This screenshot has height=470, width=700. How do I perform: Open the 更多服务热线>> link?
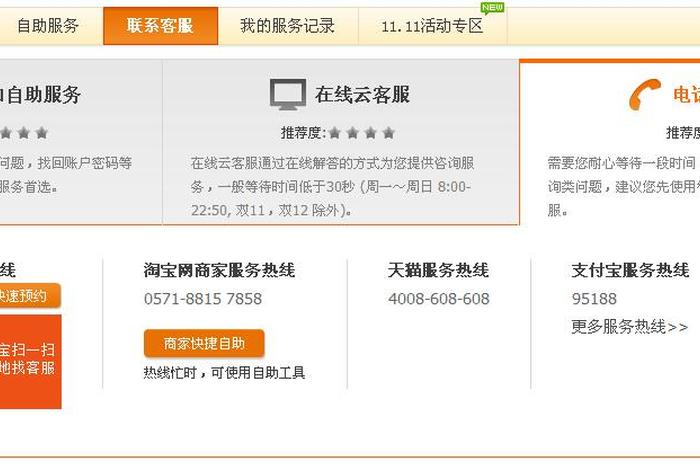pyautogui.click(x=629, y=327)
